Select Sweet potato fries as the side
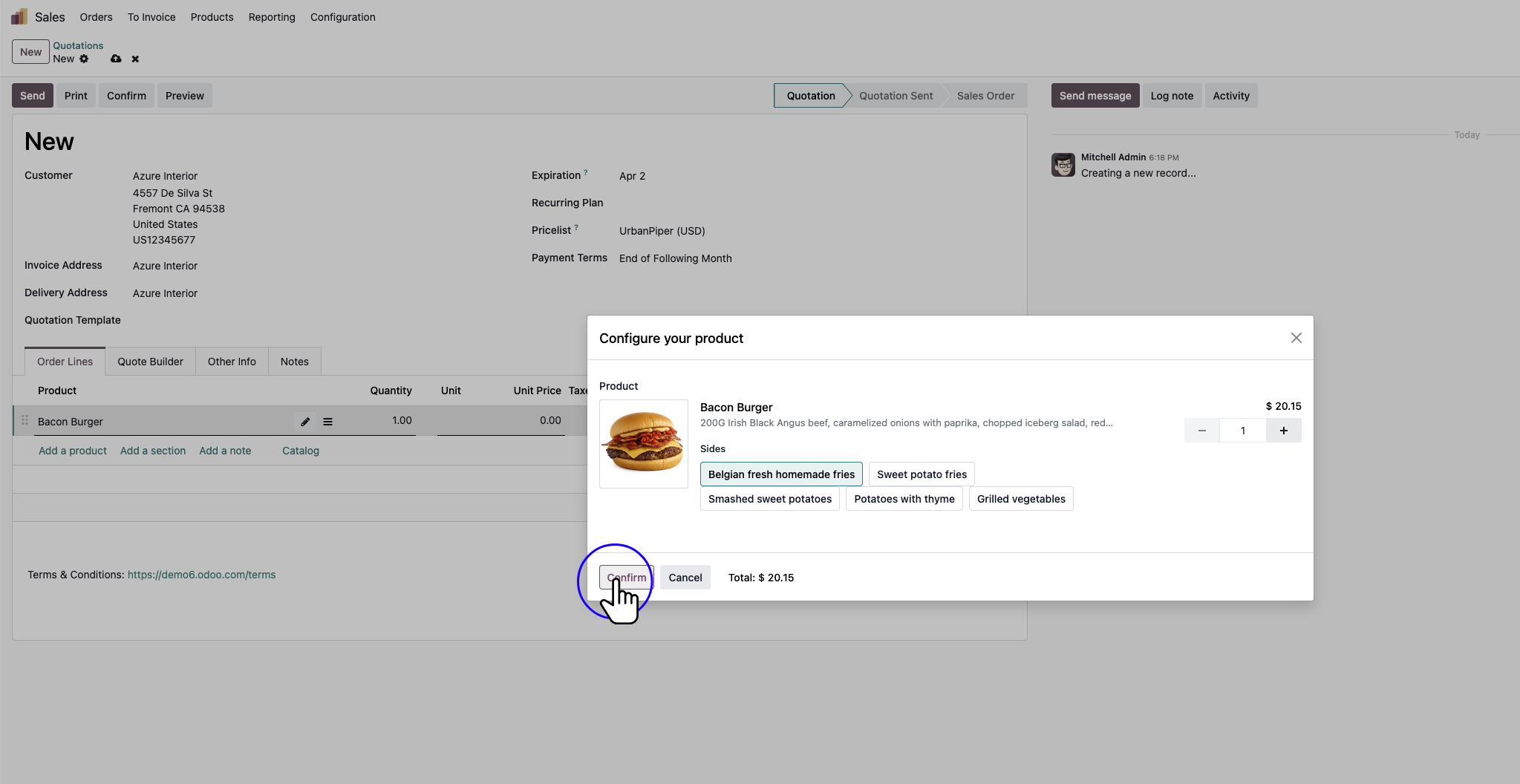The image size is (1520, 784). 922,474
